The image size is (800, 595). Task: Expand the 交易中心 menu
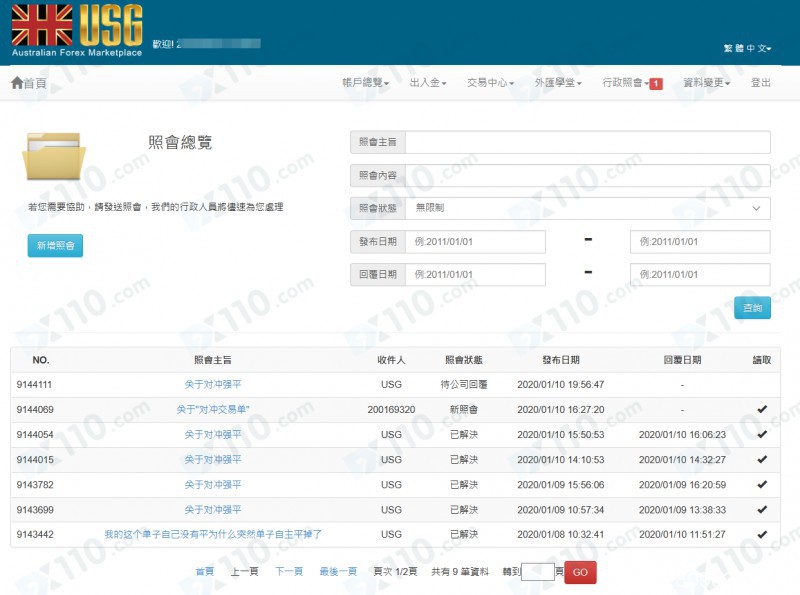pyautogui.click(x=490, y=83)
